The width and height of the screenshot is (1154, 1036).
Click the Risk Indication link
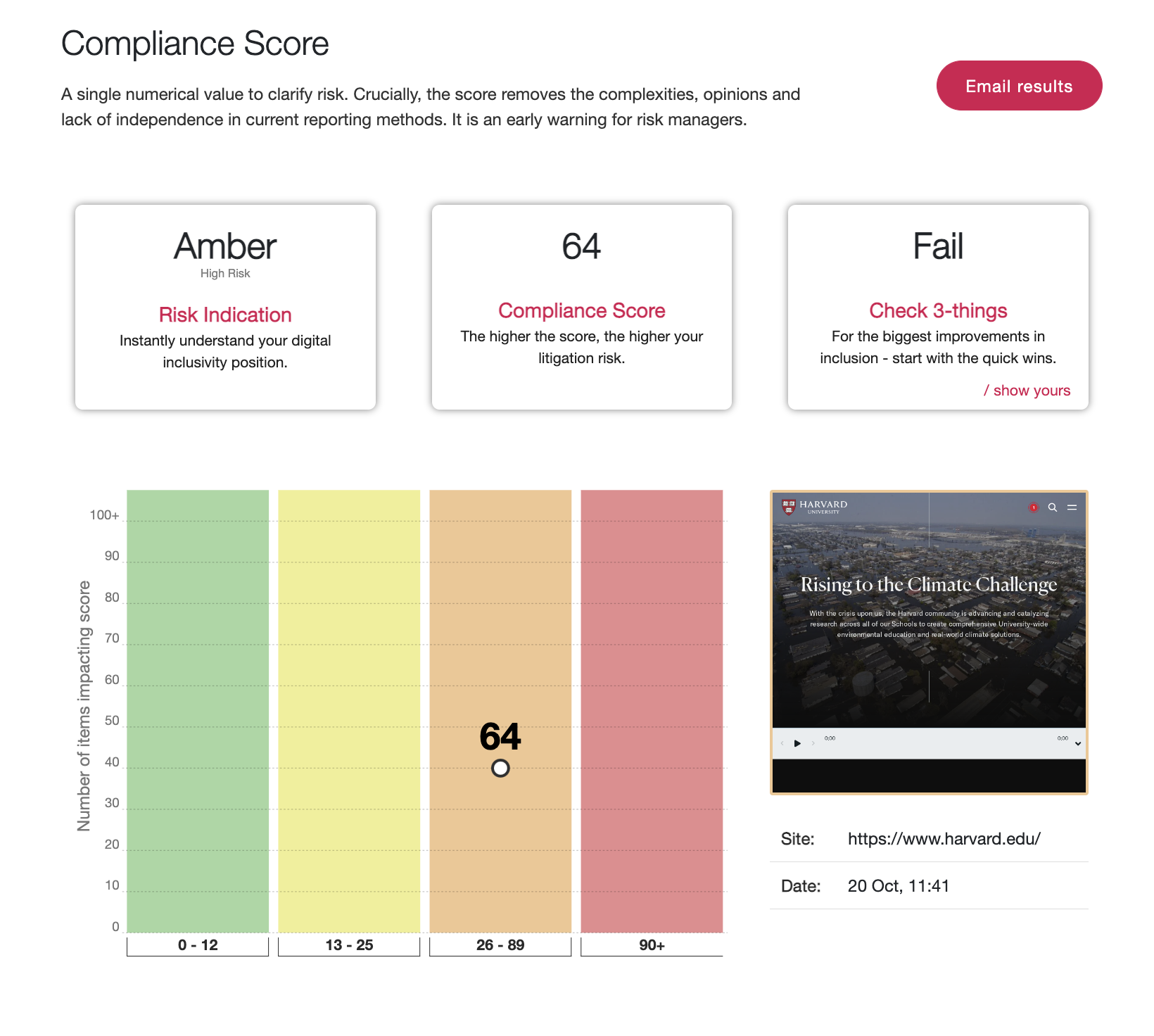pyautogui.click(x=224, y=315)
